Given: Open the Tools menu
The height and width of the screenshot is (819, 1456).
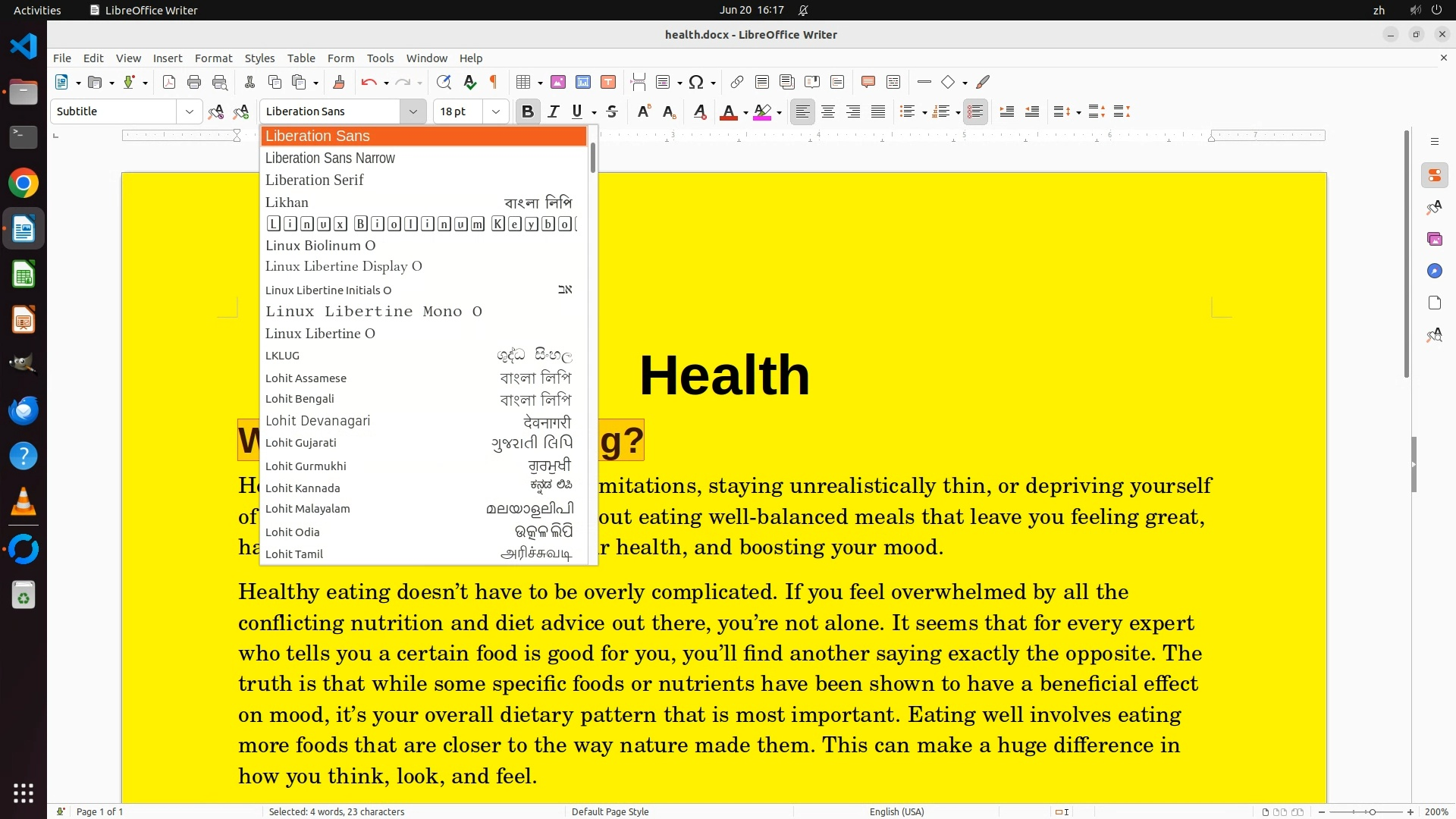Looking at the screenshot, I should [380, 58].
